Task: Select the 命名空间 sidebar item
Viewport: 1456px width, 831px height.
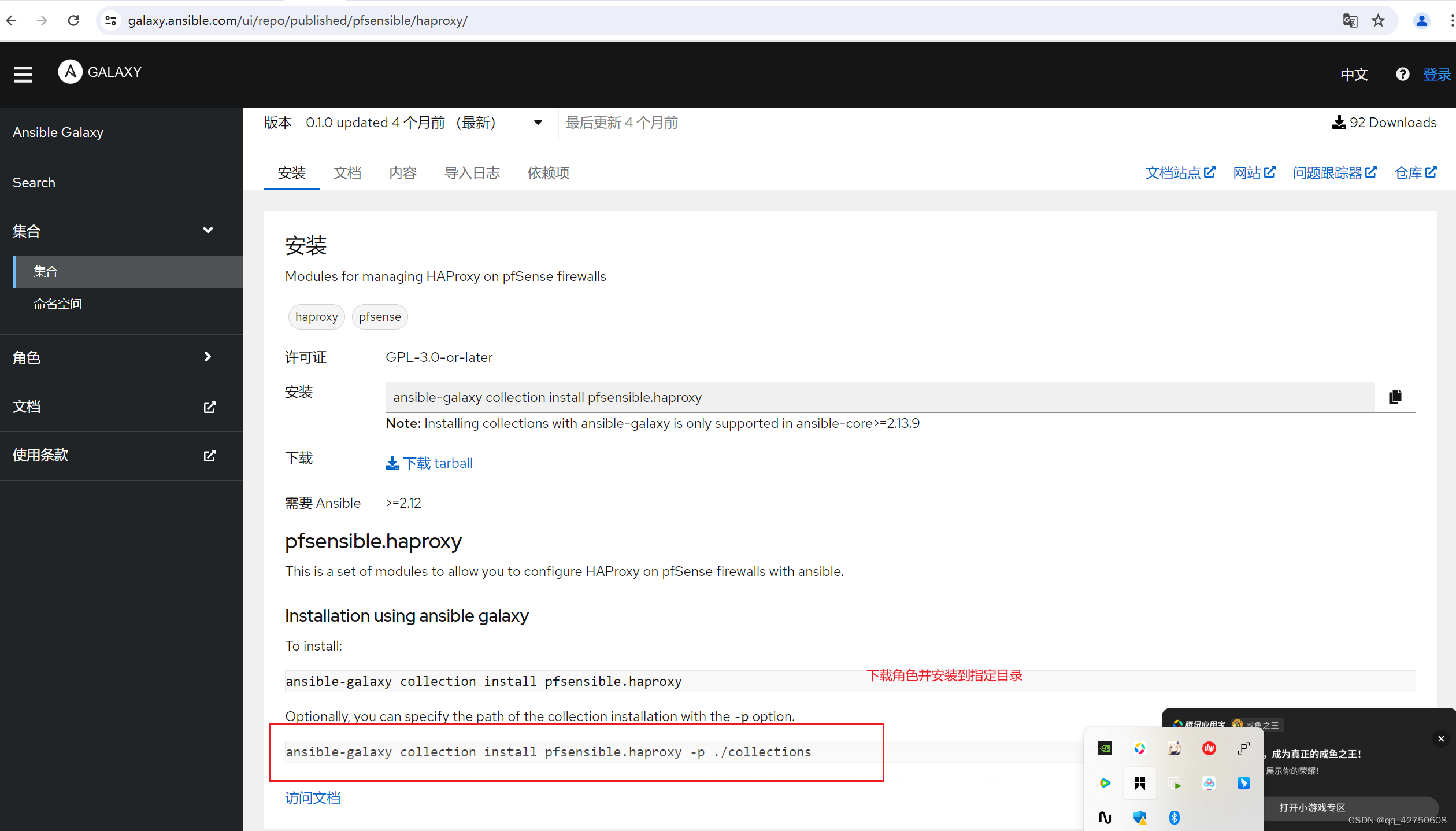Action: (58, 304)
